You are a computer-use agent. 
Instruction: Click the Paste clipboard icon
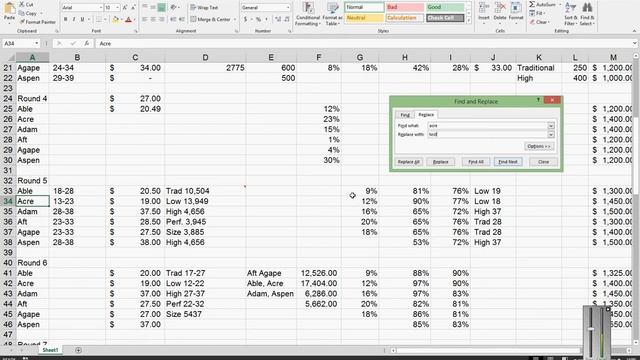pos(9,8)
